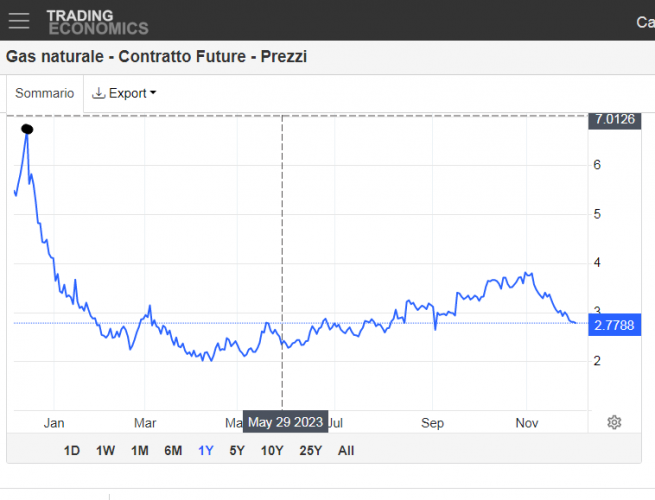Switch chart to 10Y range

click(272, 450)
